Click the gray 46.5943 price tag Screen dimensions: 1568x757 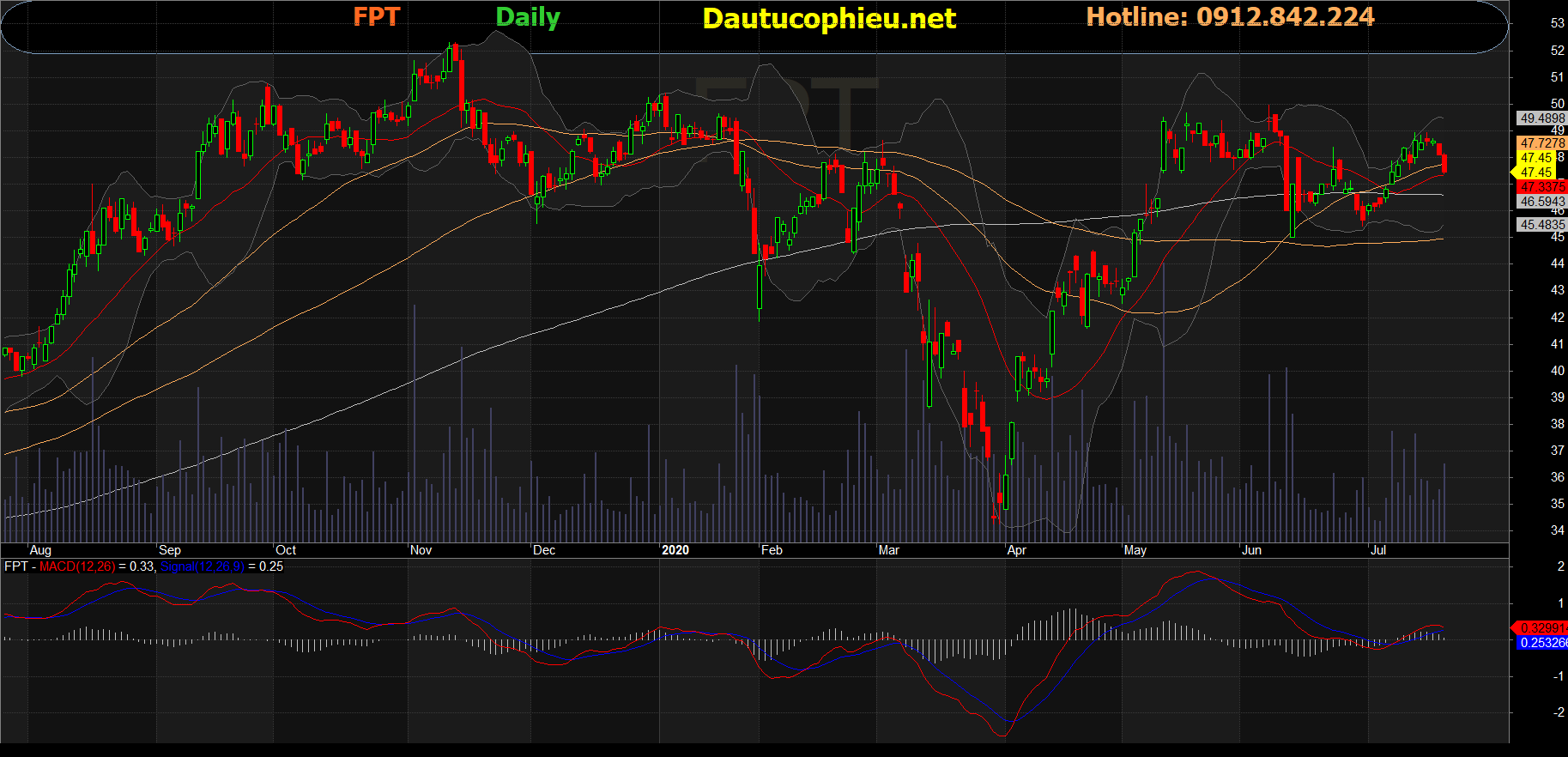(x=1541, y=202)
